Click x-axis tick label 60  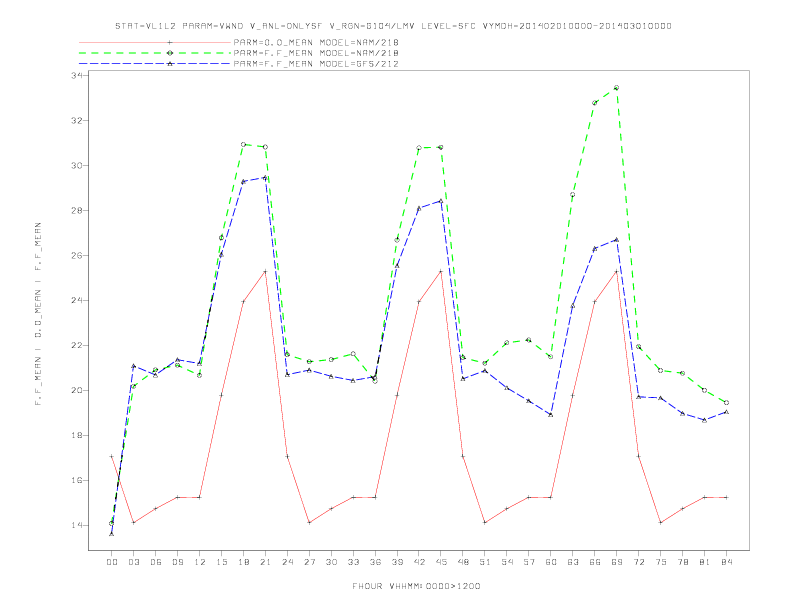pyautogui.click(x=551, y=562)
